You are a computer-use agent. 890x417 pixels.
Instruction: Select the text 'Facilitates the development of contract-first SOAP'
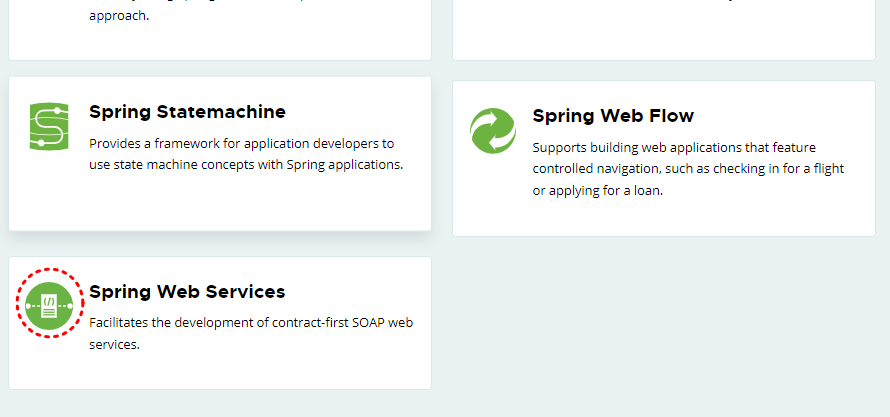pos(237,323)
